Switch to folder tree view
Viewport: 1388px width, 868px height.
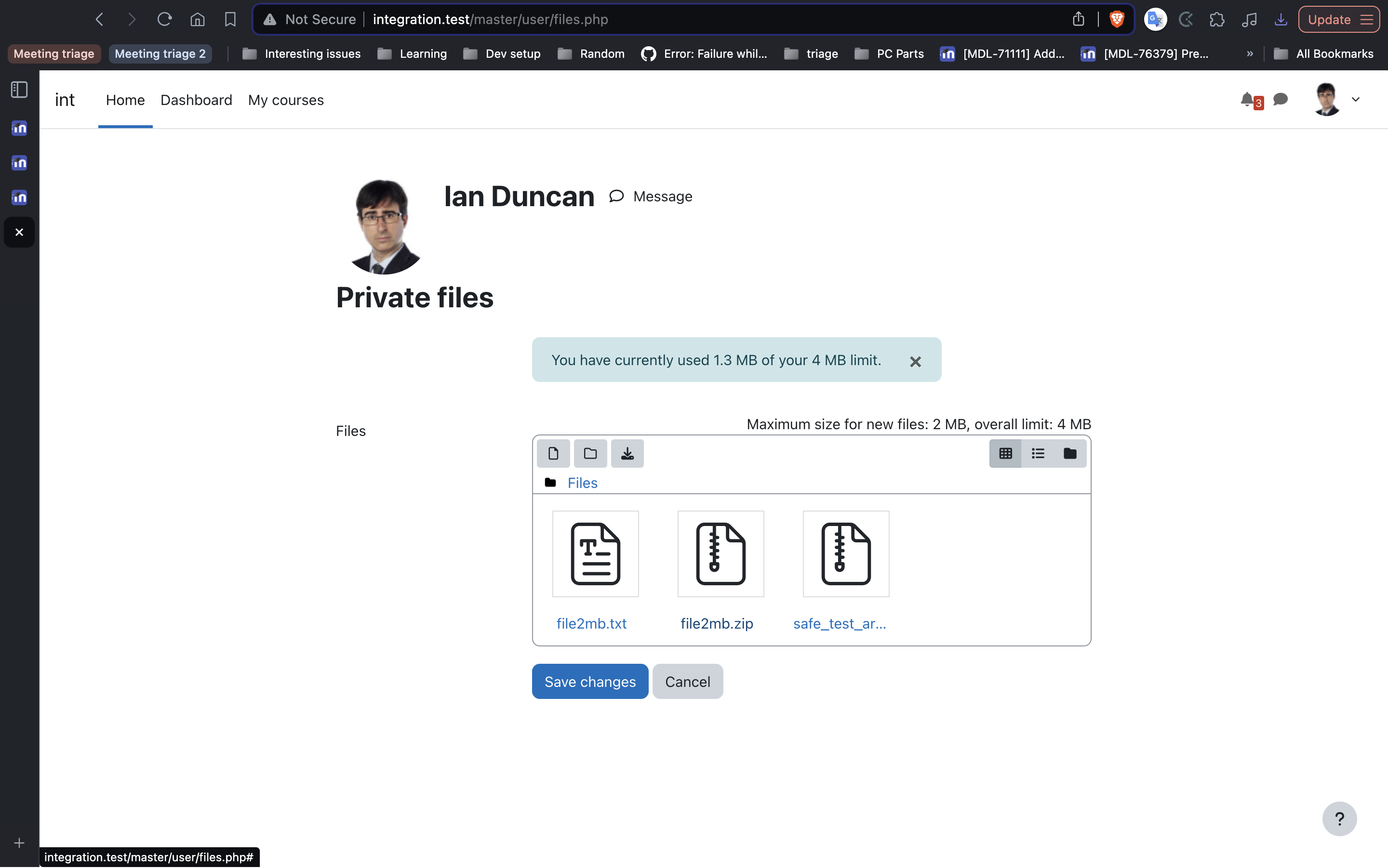[1070, 454]
